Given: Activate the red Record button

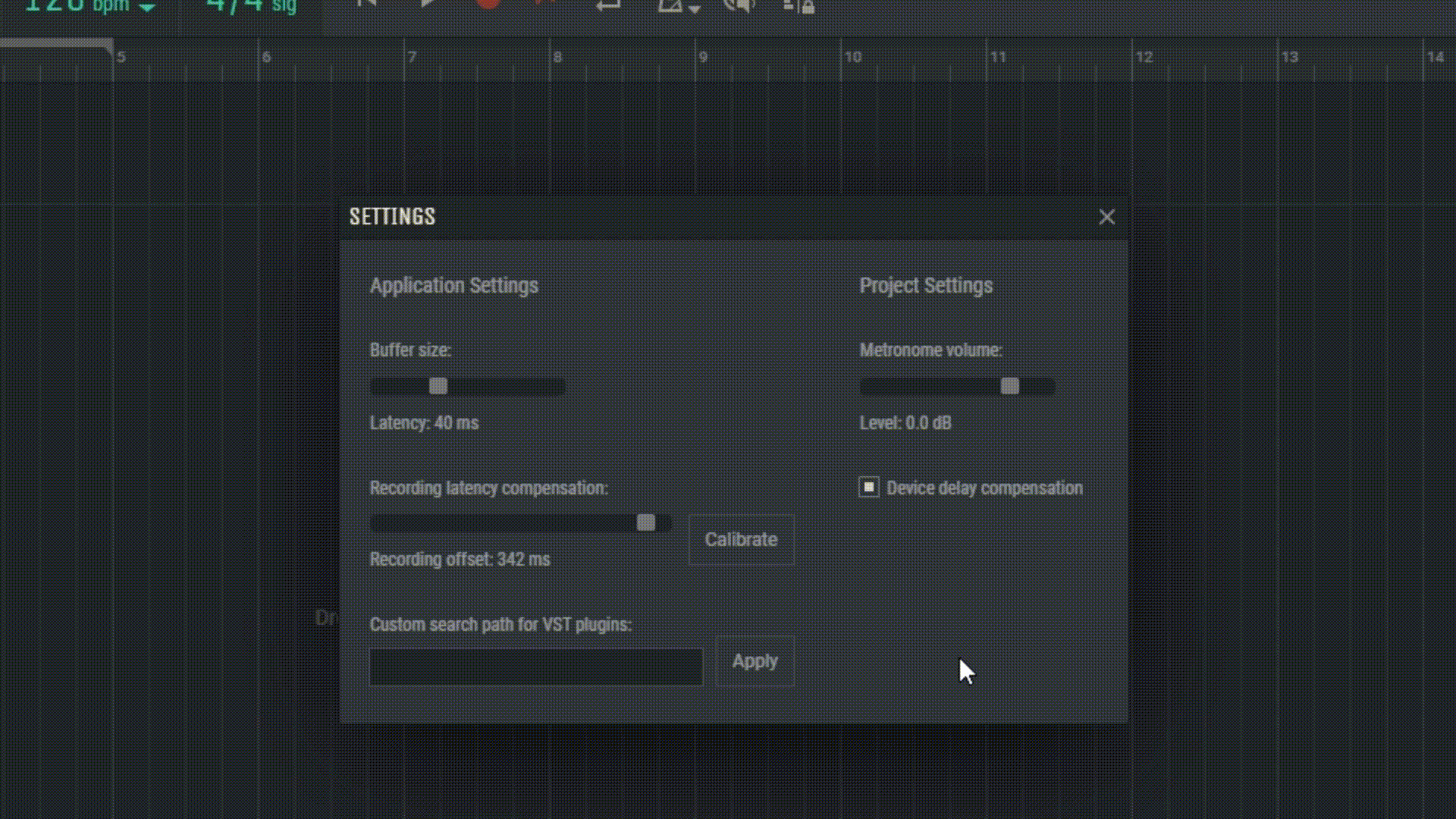Looking at the screenshot, I should (489, 4).
